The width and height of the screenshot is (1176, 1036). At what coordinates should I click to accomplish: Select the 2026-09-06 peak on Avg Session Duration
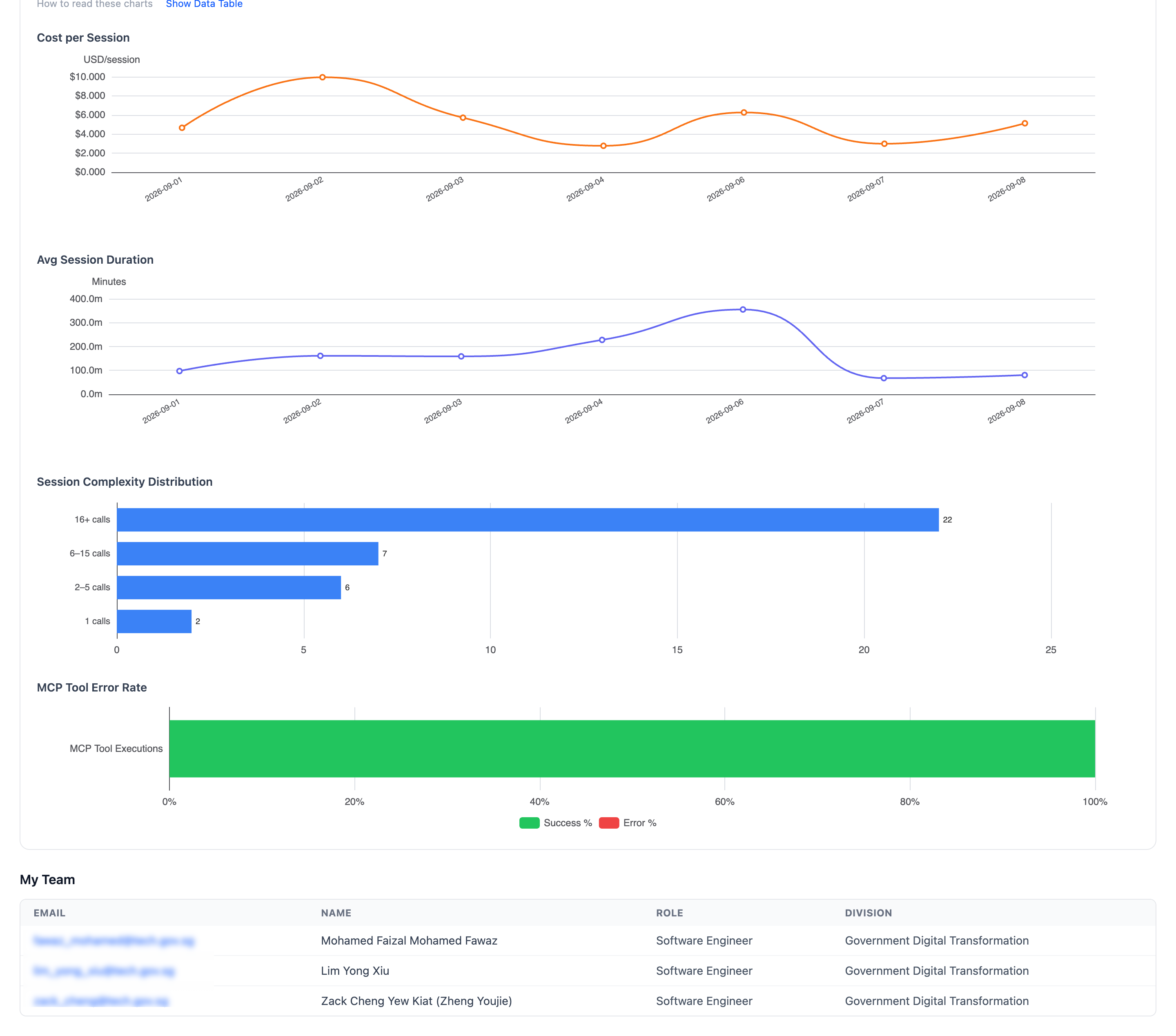(x=743, y=309)
